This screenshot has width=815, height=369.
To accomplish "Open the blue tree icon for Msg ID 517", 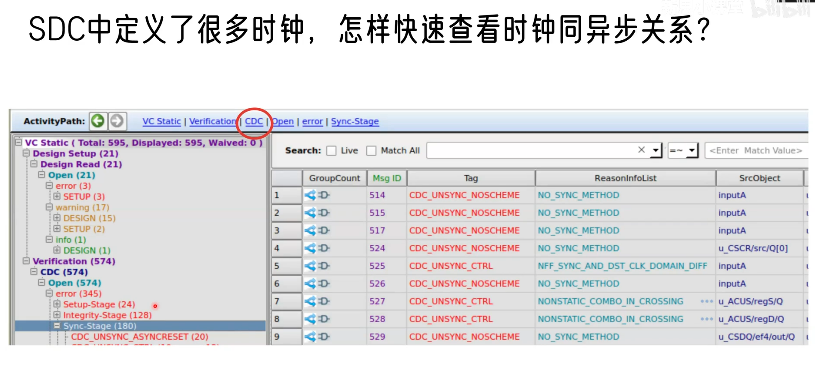I will pos(310,231).
